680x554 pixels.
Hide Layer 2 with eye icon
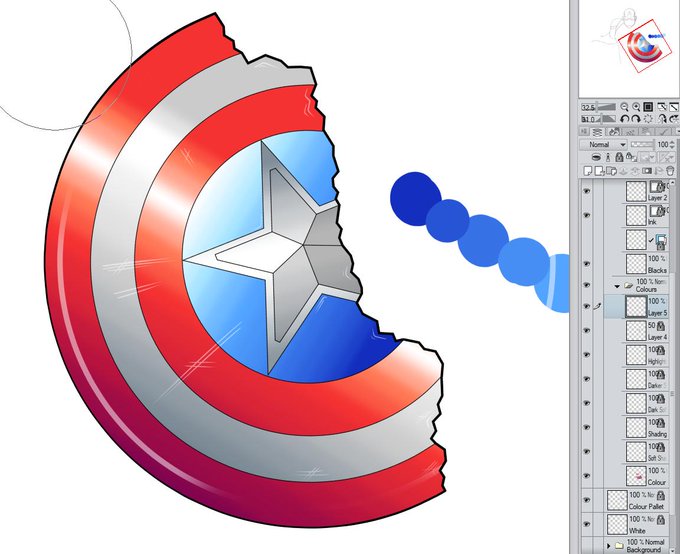click(x=587, y=191)
